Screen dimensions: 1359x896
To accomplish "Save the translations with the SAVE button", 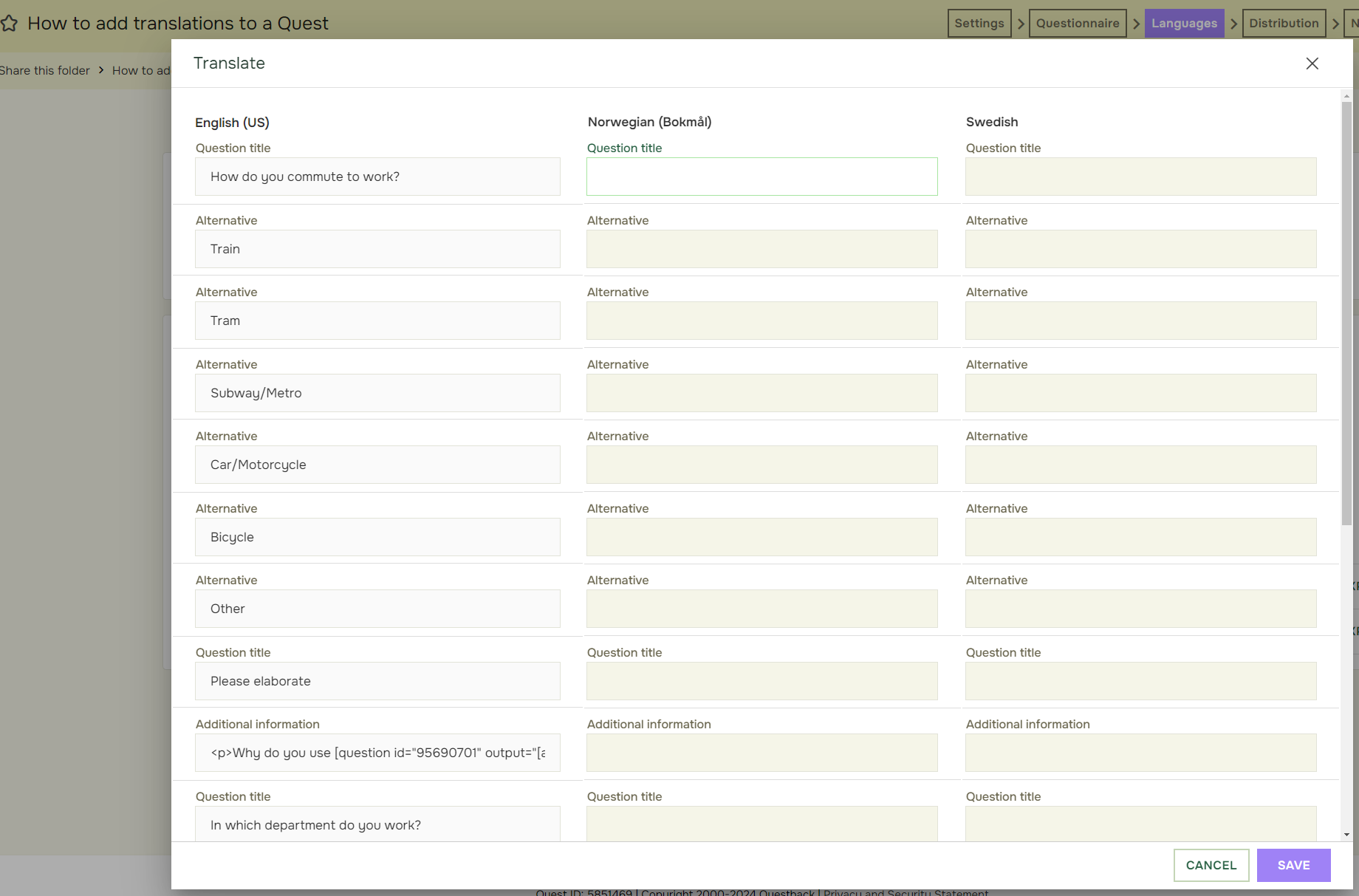I will tap(1293, 865).
